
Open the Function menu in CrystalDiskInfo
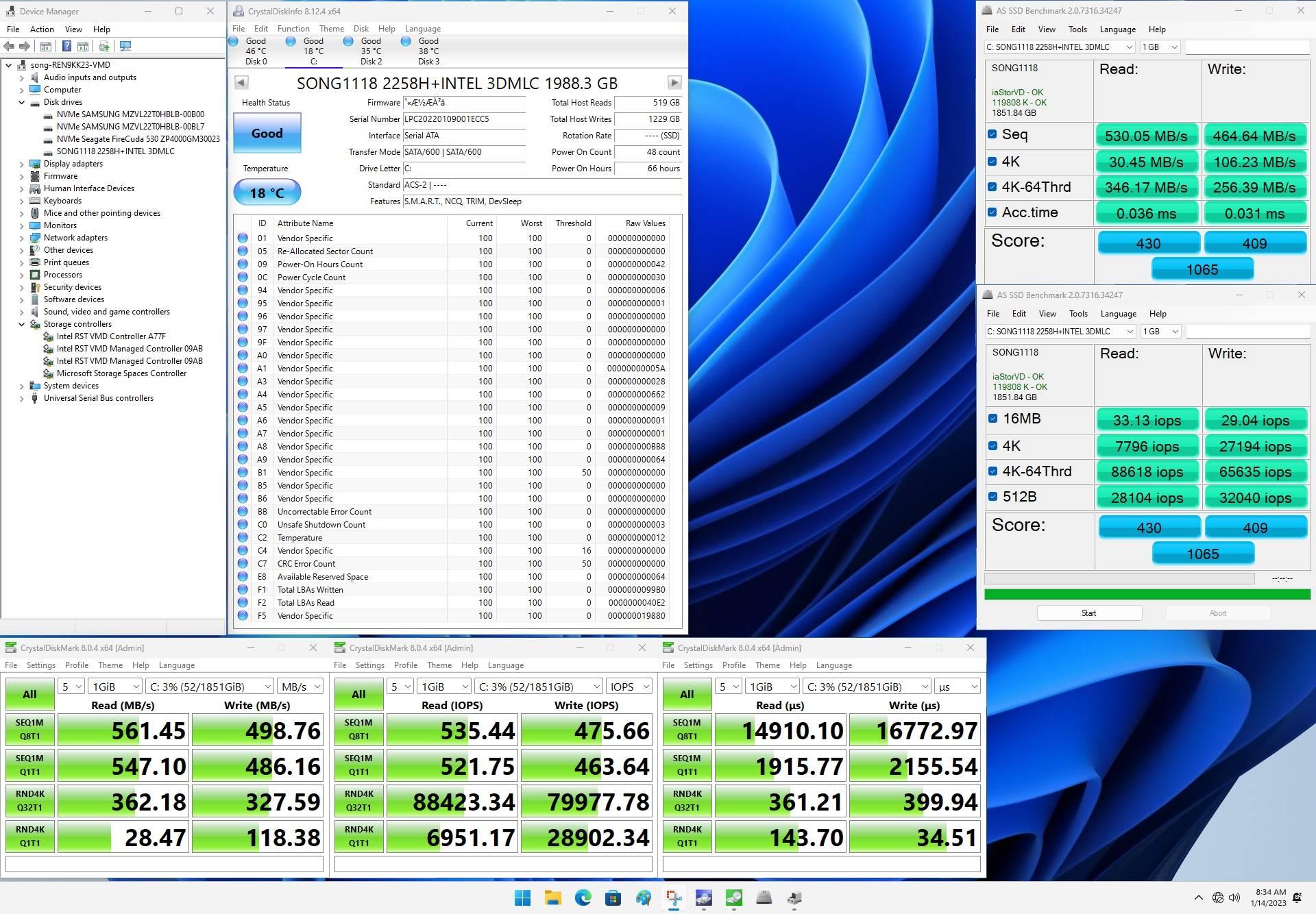293,29
